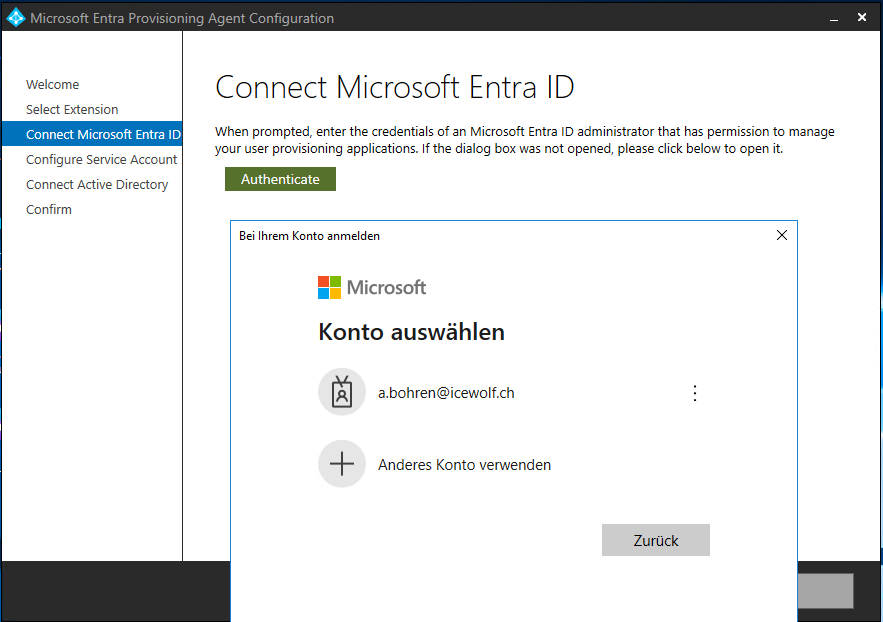
Task: Open the Select Extension step
Action: click(x=72, y=110)
